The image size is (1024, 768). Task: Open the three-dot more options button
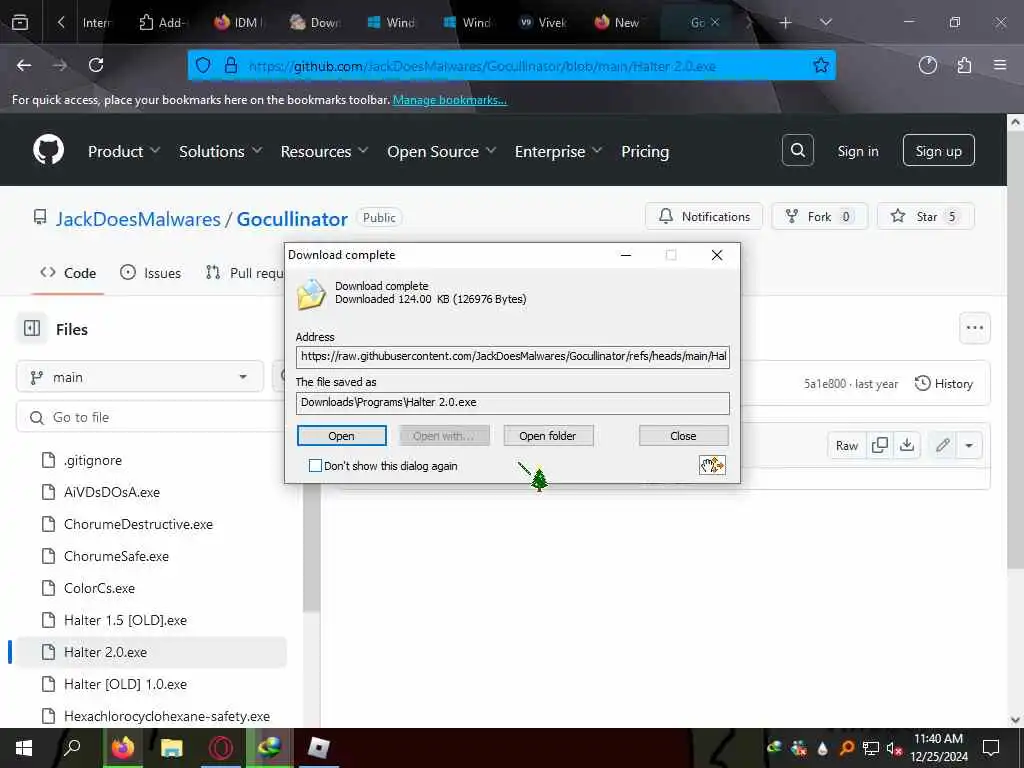tap(974, 328)
